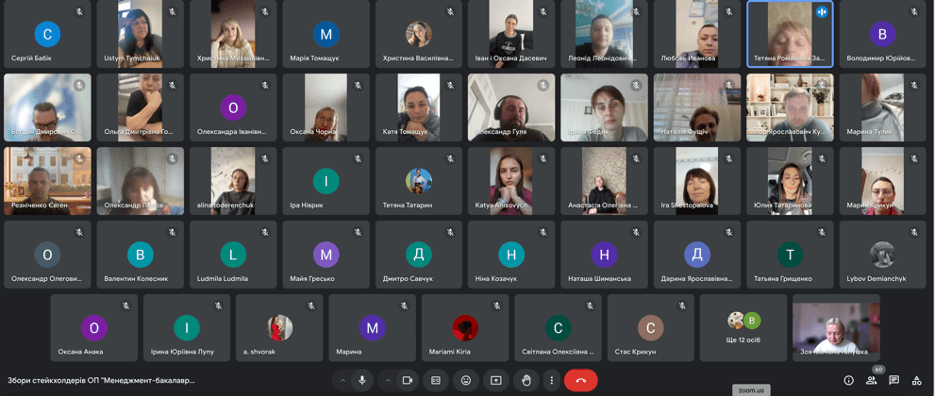Select the video tile of Юлия Татаринова

coord(790,181)
